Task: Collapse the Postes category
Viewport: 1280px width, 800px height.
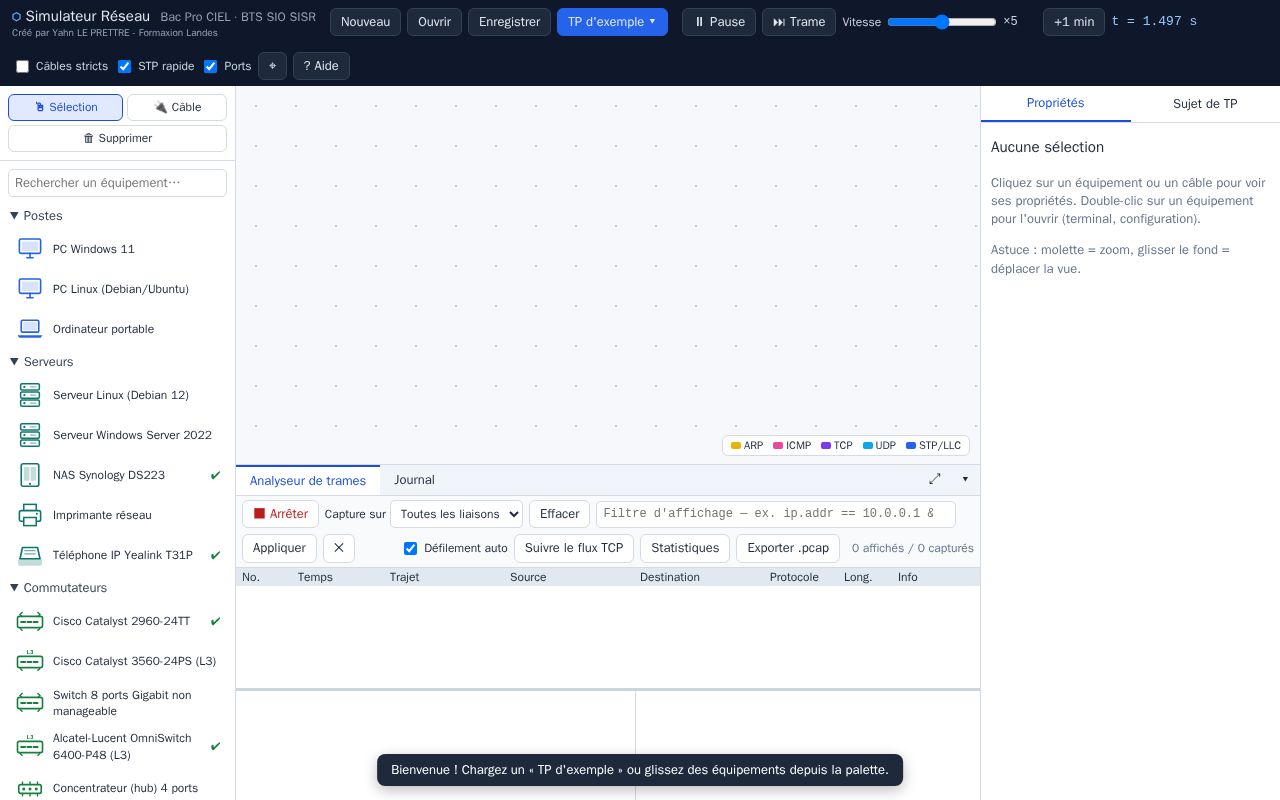Action: (x=37, y=216)
